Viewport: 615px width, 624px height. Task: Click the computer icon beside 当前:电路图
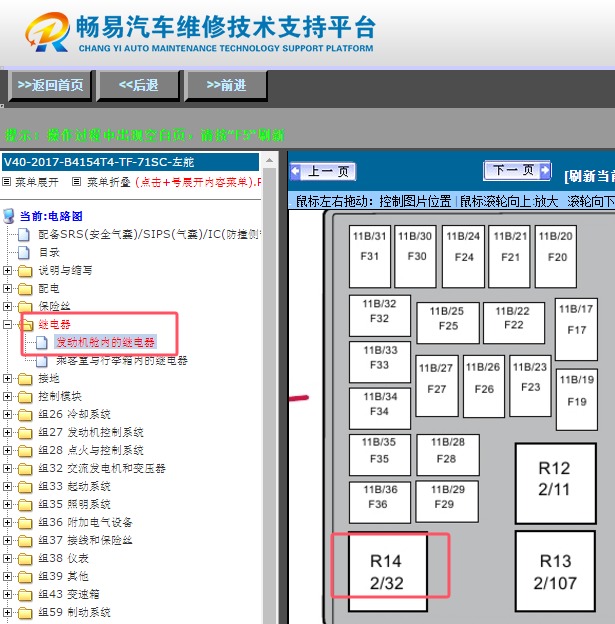[x=9, y=216]
